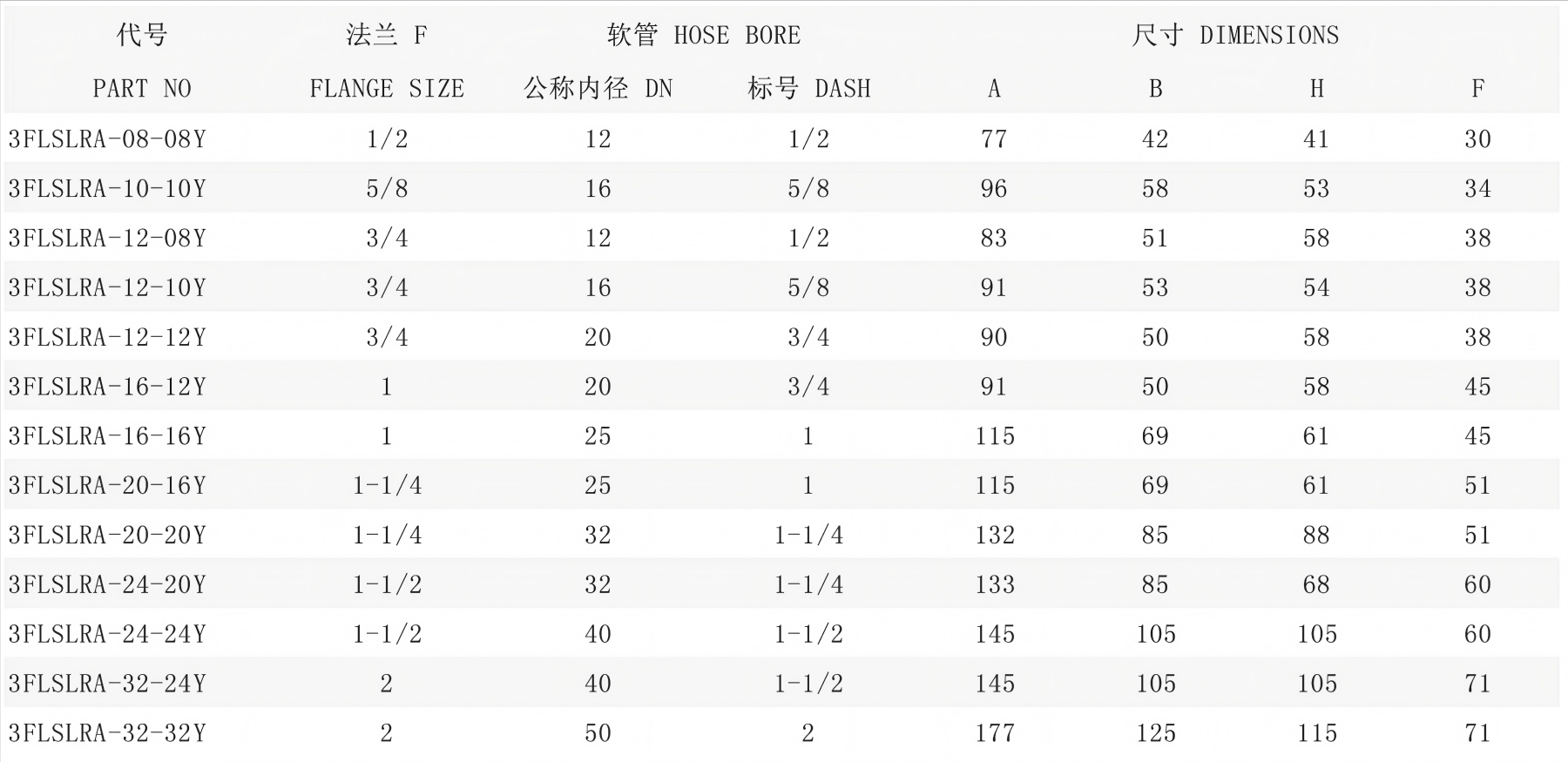Click the PART NO column header
The image size is (1568, 762).
tap(142, 89)
